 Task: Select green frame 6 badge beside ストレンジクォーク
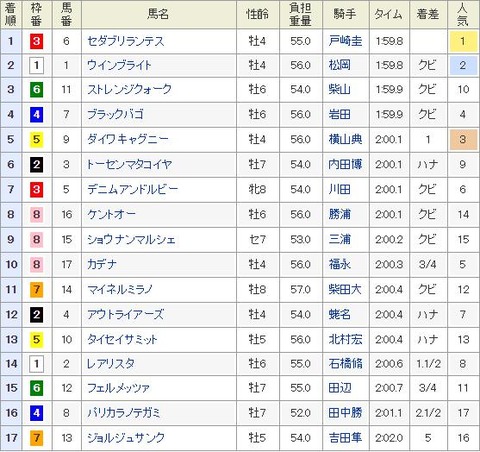coord(36,90)
